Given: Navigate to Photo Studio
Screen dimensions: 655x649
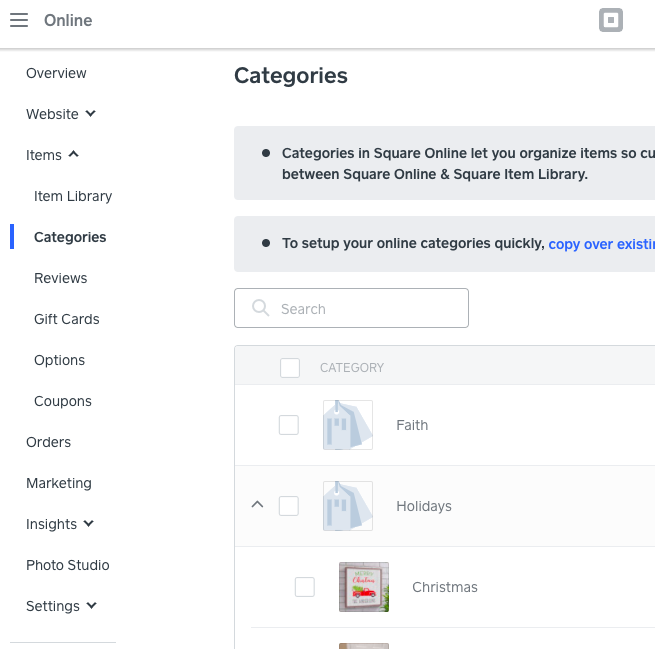Looking at the screenshot, I should (68, 565).
